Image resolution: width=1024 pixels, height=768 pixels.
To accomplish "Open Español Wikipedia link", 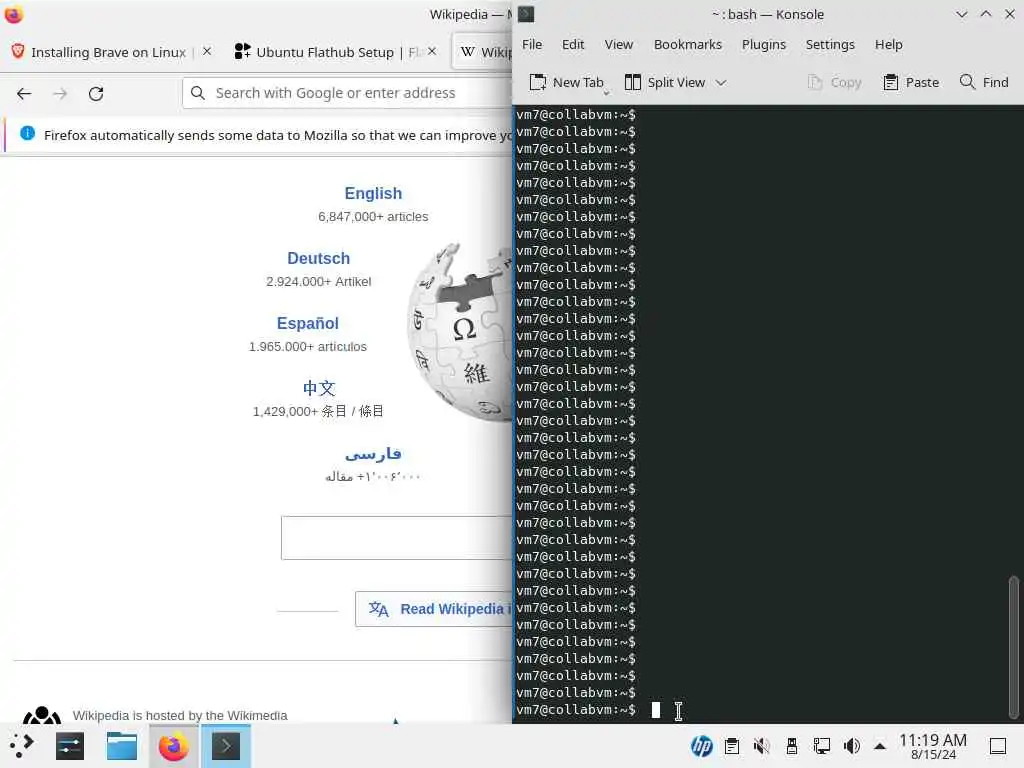I will tap(308, 323).
